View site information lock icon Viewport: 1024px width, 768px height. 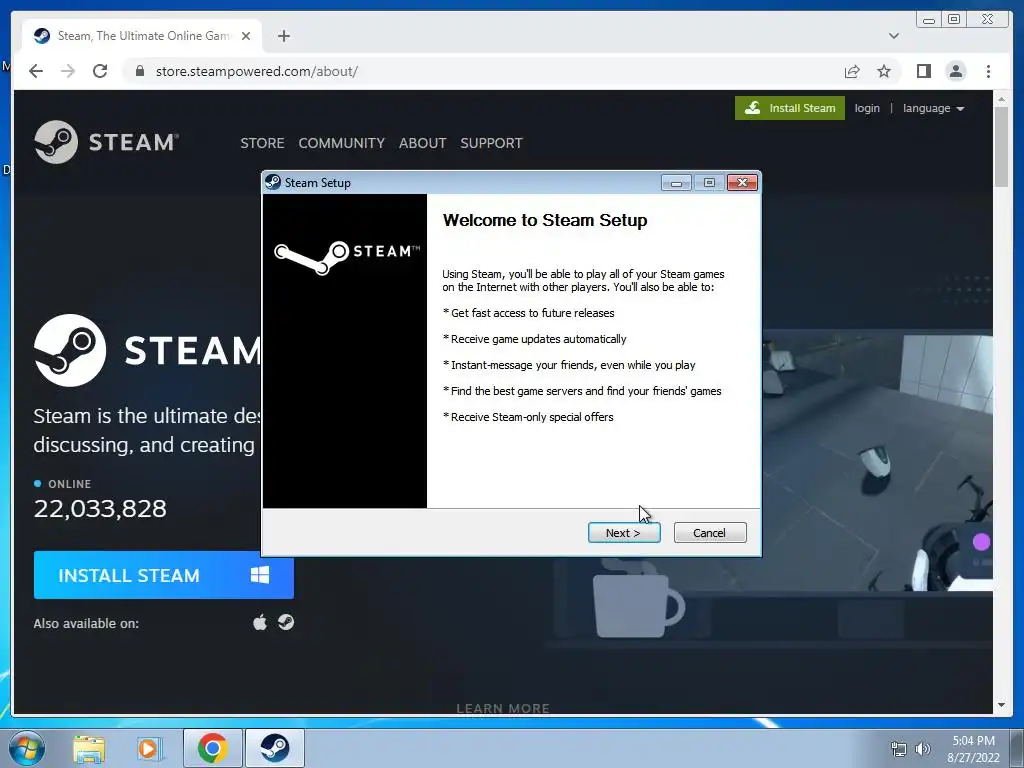click(x=139, y=71)
